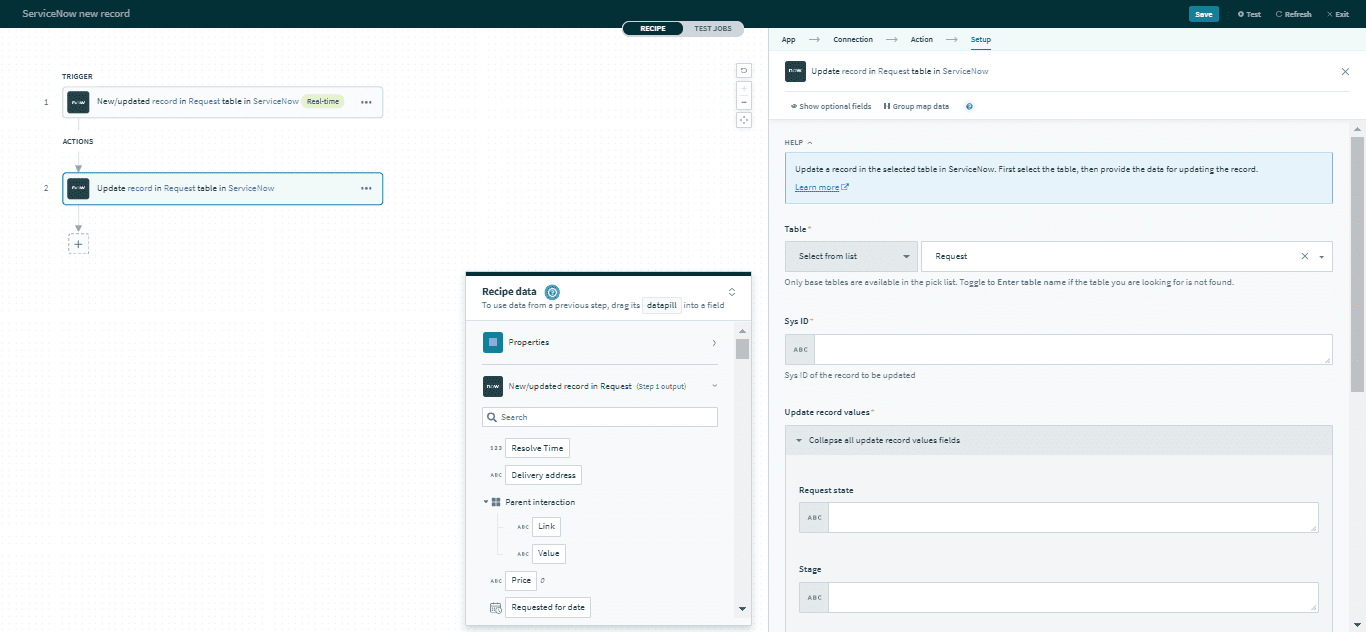This screenshot has width=1366, height=632.
Task: Toggle Group map data
Action: [916, 106]
